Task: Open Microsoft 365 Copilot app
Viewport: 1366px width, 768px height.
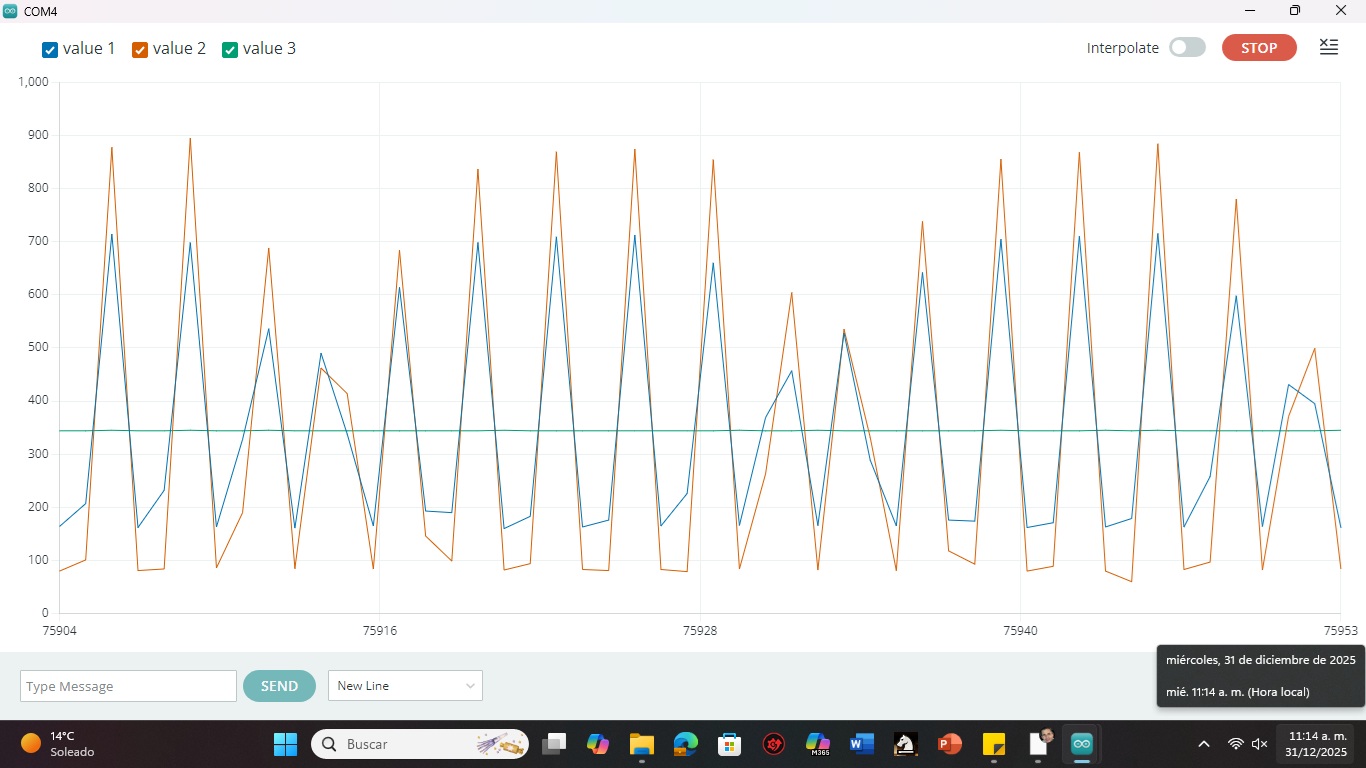Action: coord(818,744)
